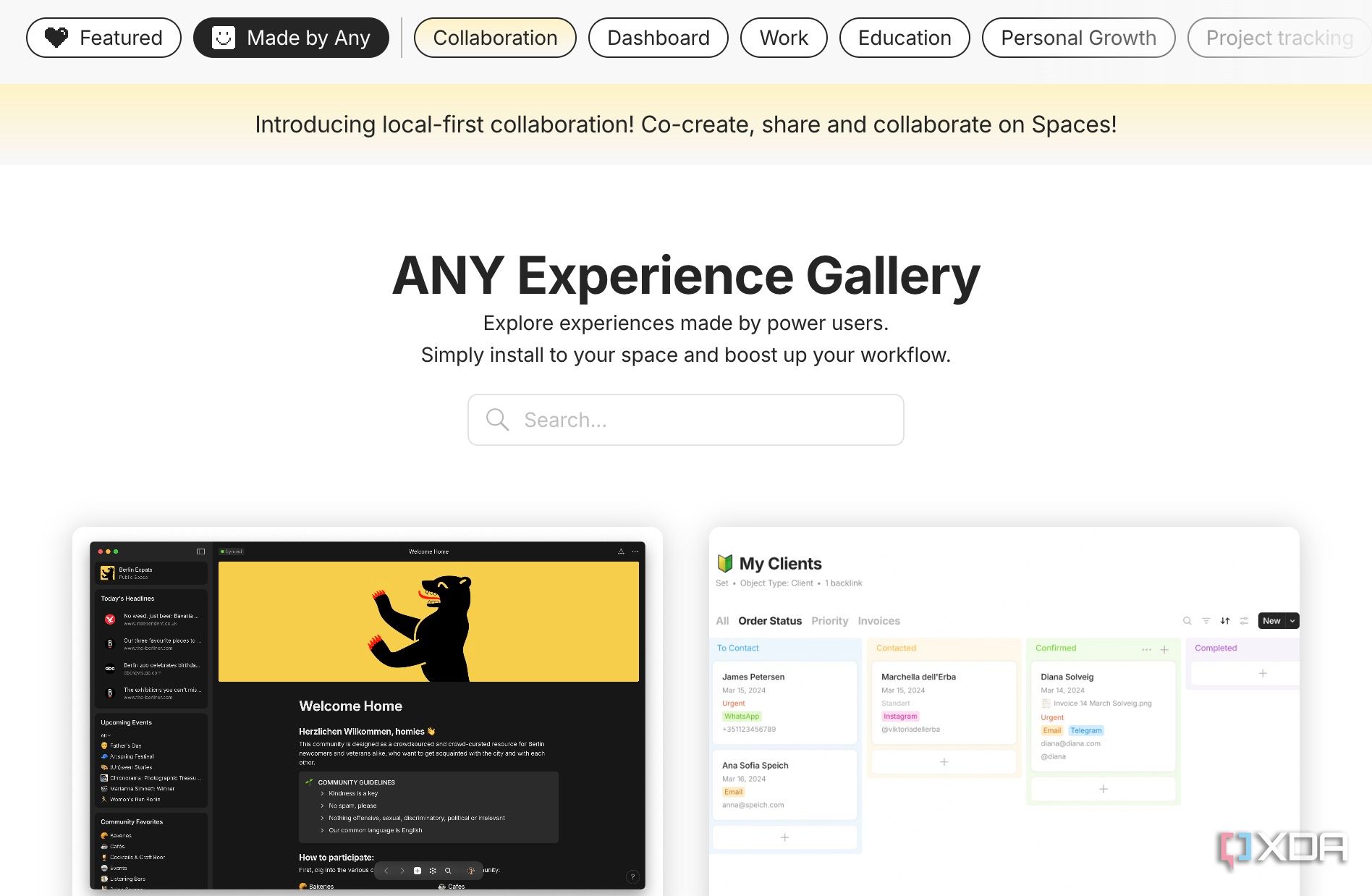This screenshot has width=1372, height=896.
Task: Select the Order Status view tab
Action: [770, 621]
